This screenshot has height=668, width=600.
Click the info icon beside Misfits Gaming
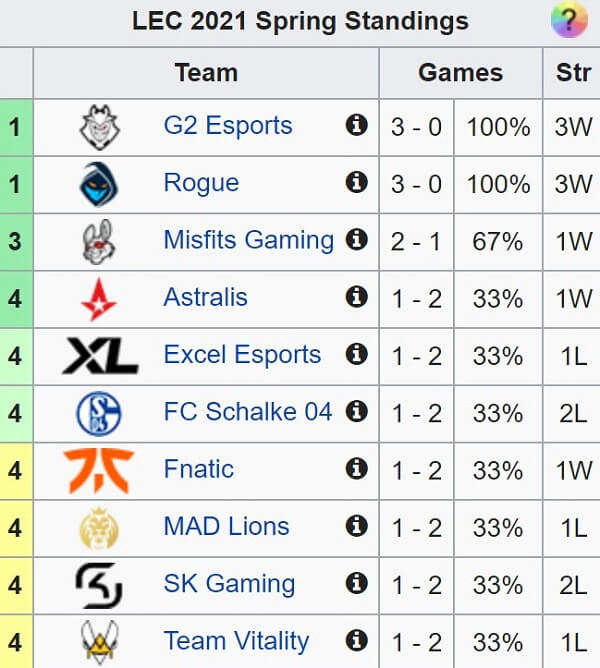click(x=357, y=239)
